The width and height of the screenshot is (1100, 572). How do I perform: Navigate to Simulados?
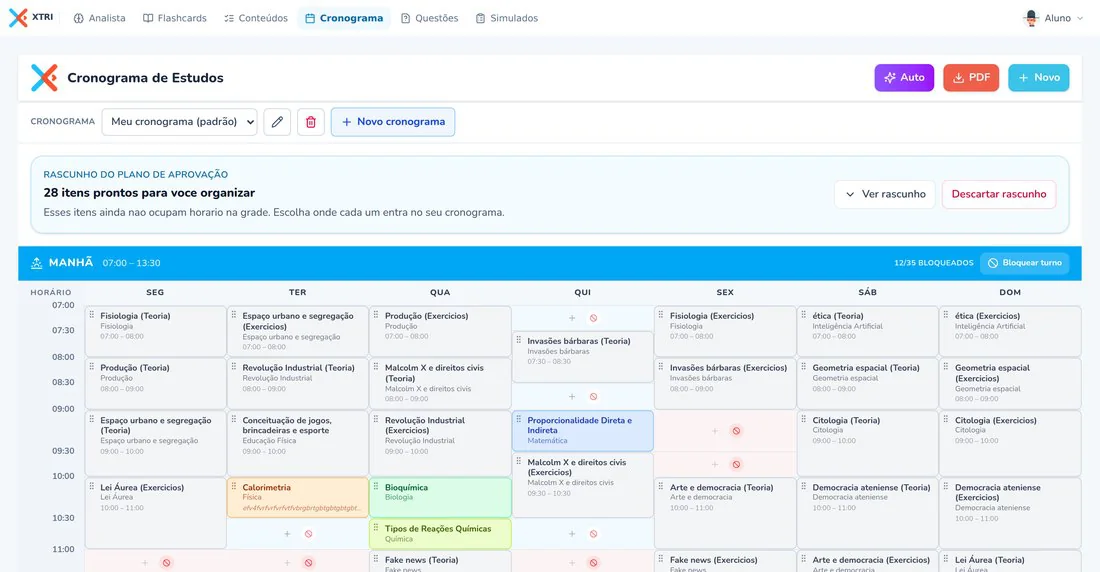pyautogui.click(x=507, y=18)
